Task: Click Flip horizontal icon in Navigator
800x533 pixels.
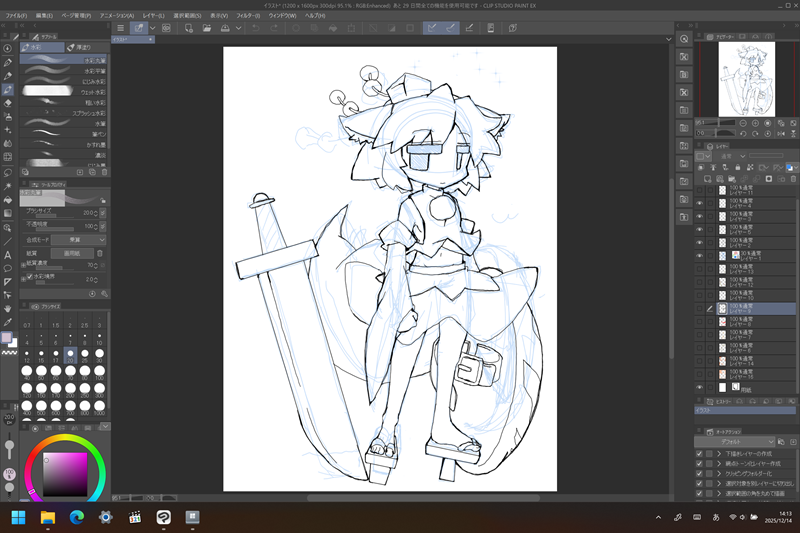Action: pos(781,134)
